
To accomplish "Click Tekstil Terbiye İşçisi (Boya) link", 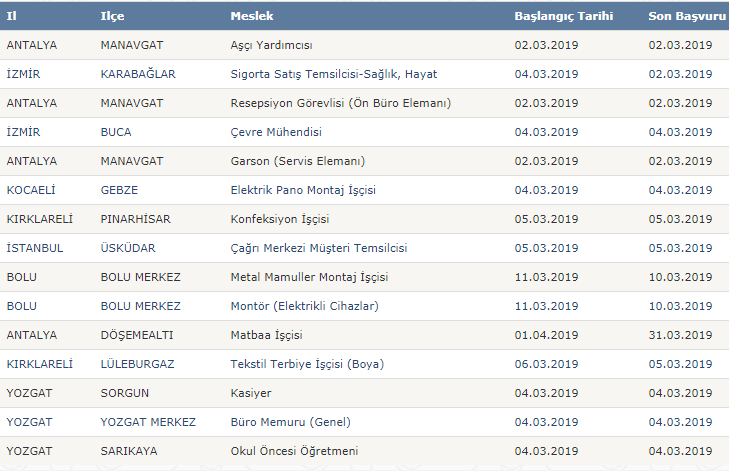I will tap(307, 364).
